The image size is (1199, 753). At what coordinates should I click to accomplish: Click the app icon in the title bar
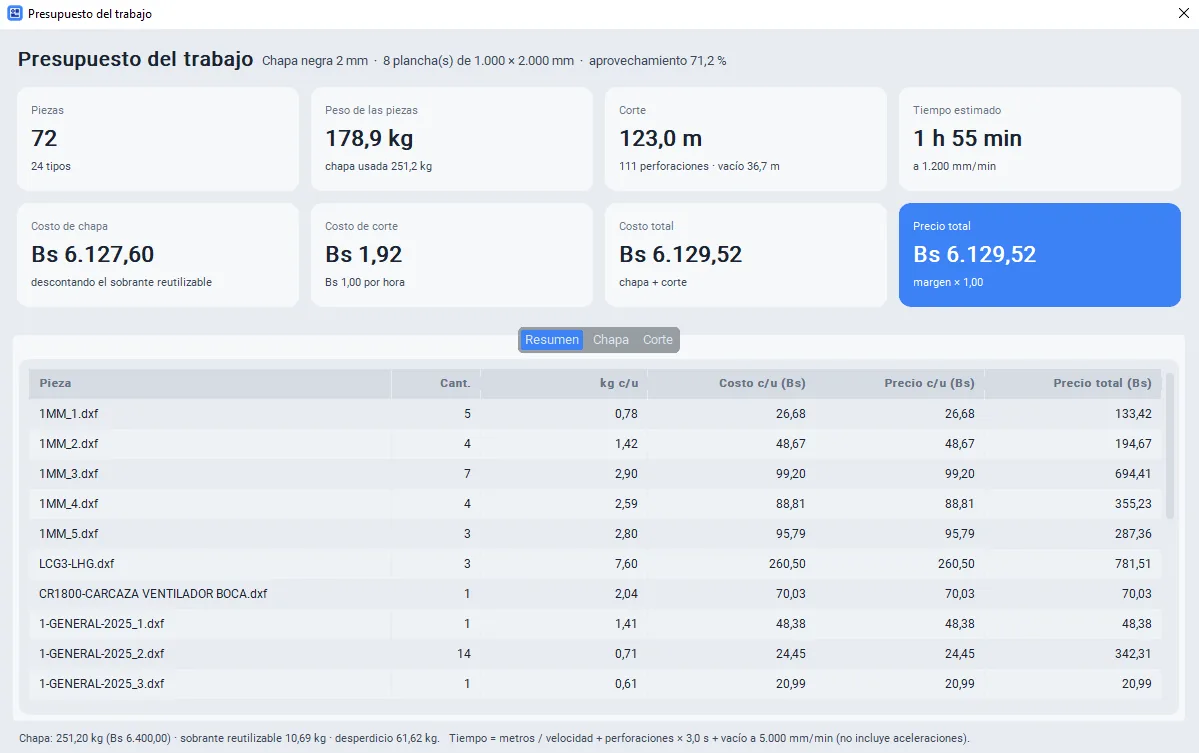(15, 13)
